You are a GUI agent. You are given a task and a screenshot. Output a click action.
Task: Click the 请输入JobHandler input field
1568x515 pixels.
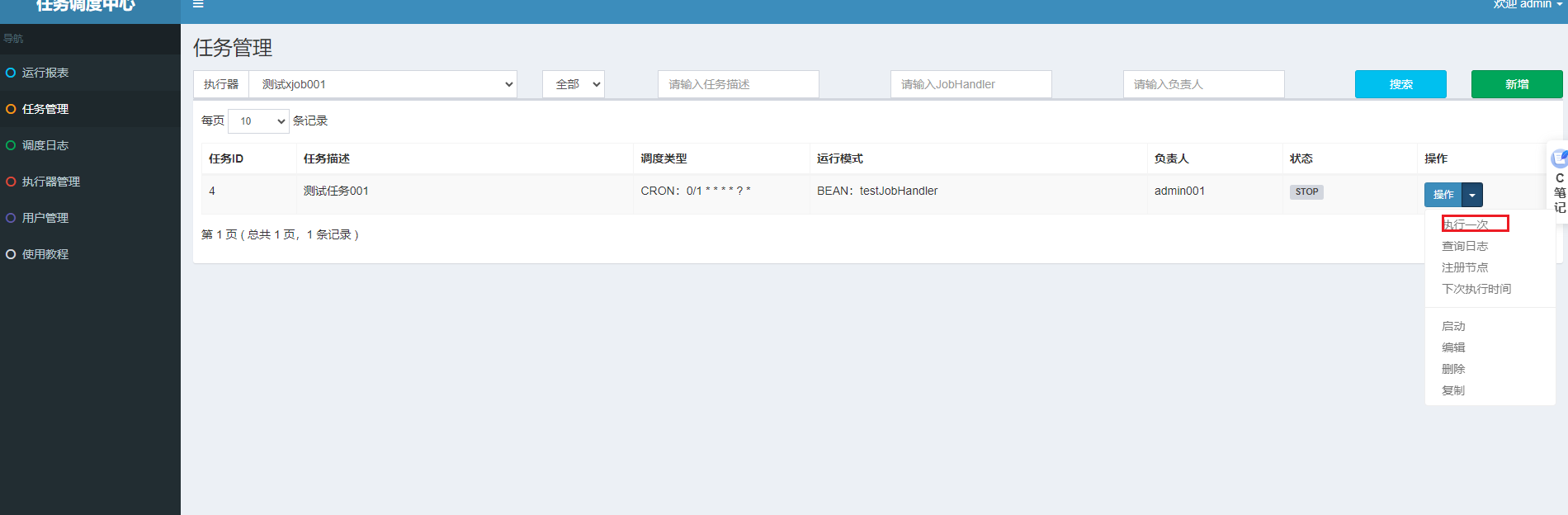tap(971, 84)
